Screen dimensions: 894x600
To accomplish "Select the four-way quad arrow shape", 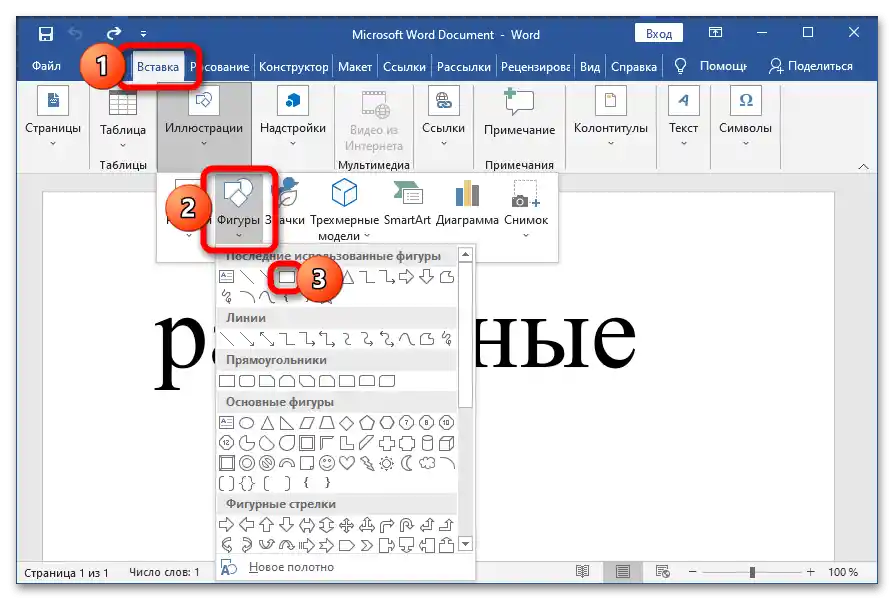I will (x=347, y=525).
